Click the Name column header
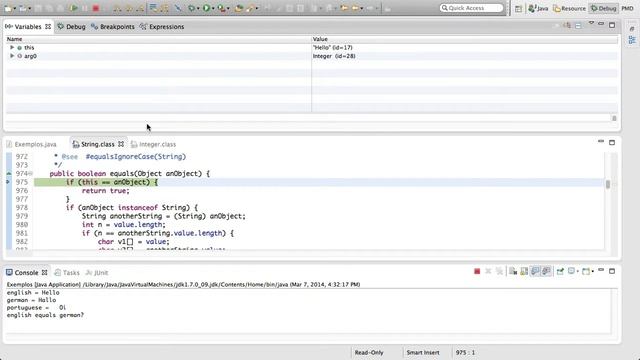This screenshot has height=360, width=640. point(158,39)
